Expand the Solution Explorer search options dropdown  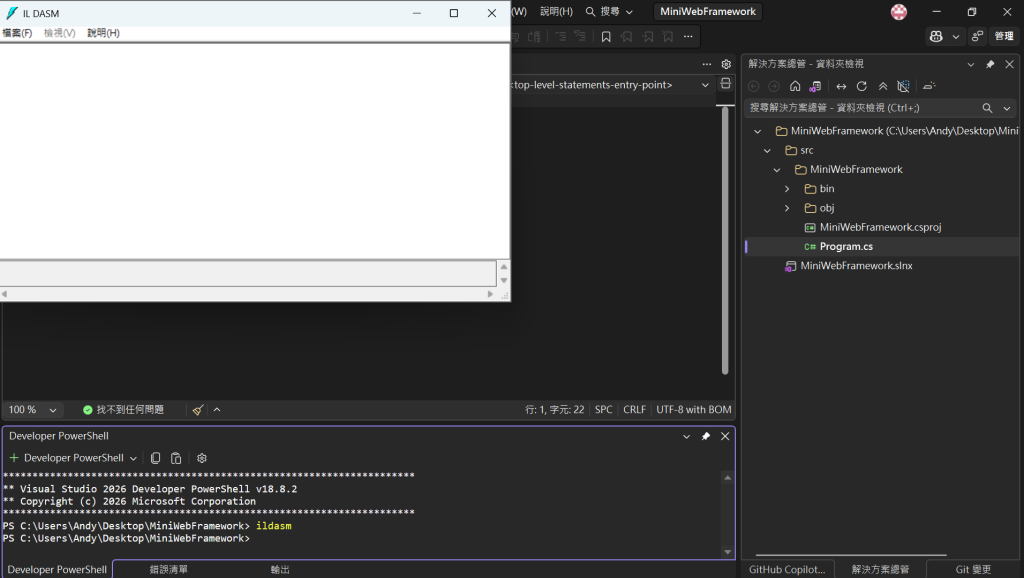[x=1007, y=108]
